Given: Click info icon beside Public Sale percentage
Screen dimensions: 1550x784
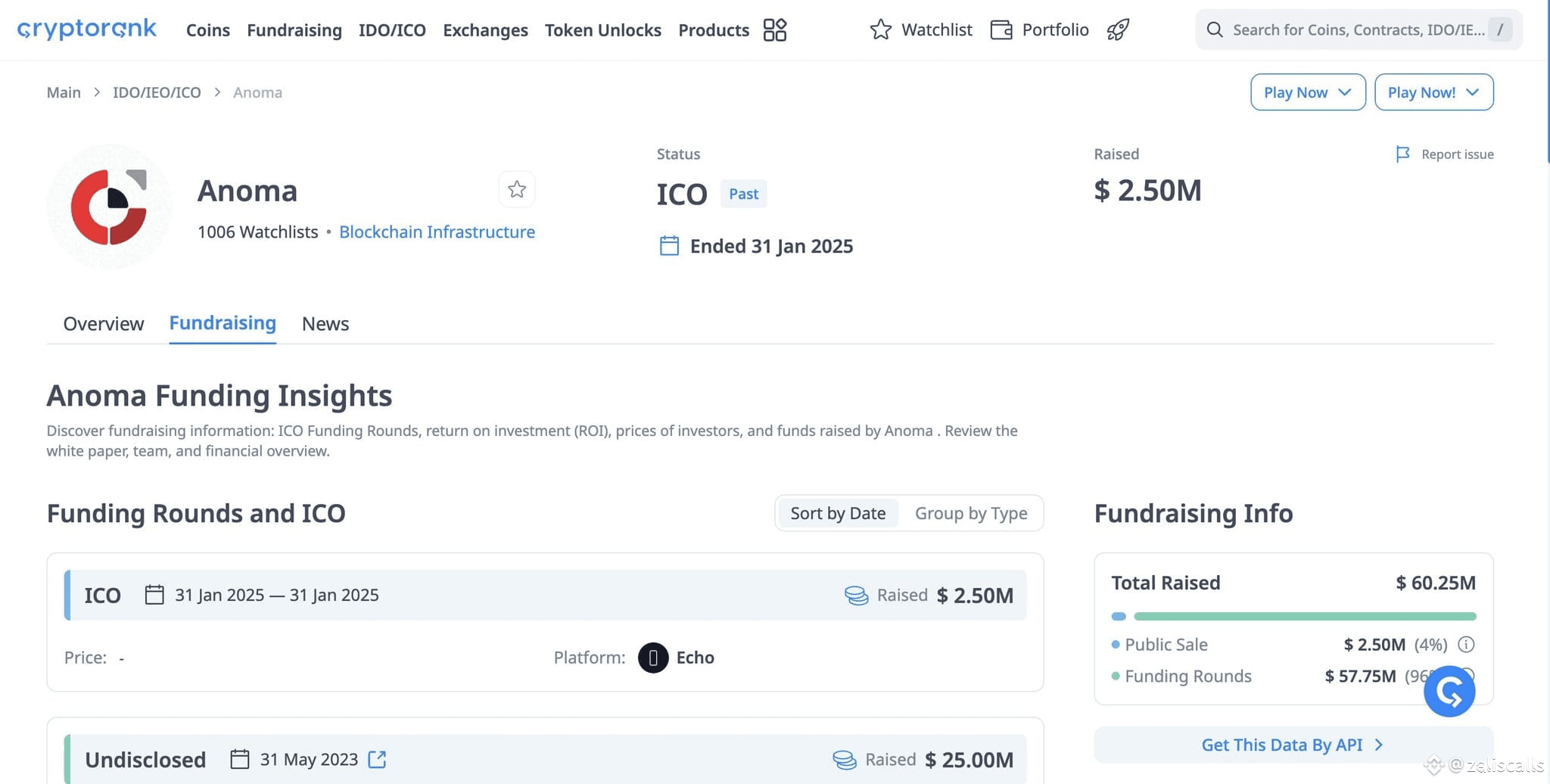Looking at the screenshot, I should [x=1466, y=645].
